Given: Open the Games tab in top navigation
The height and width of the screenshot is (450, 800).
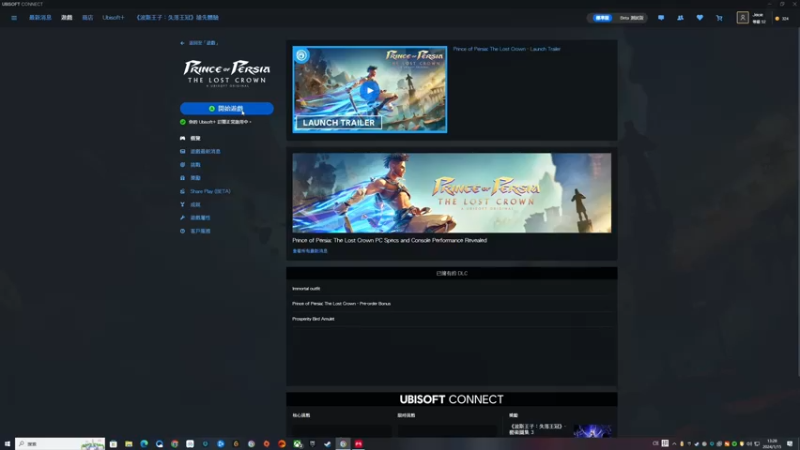Looking at the screenshot, I should (x=67, y=18).
